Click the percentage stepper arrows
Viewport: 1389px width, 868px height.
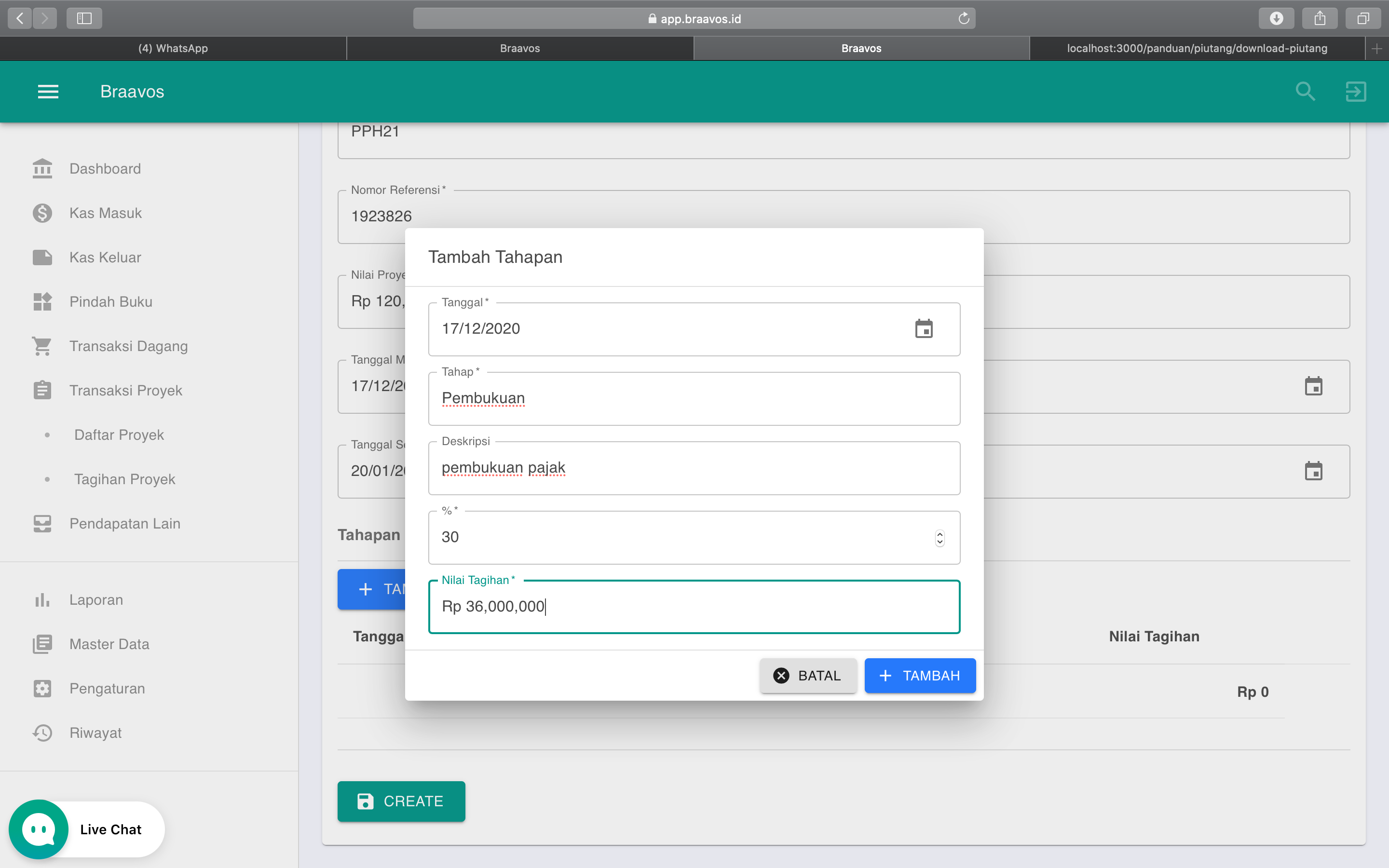(940, 538)
